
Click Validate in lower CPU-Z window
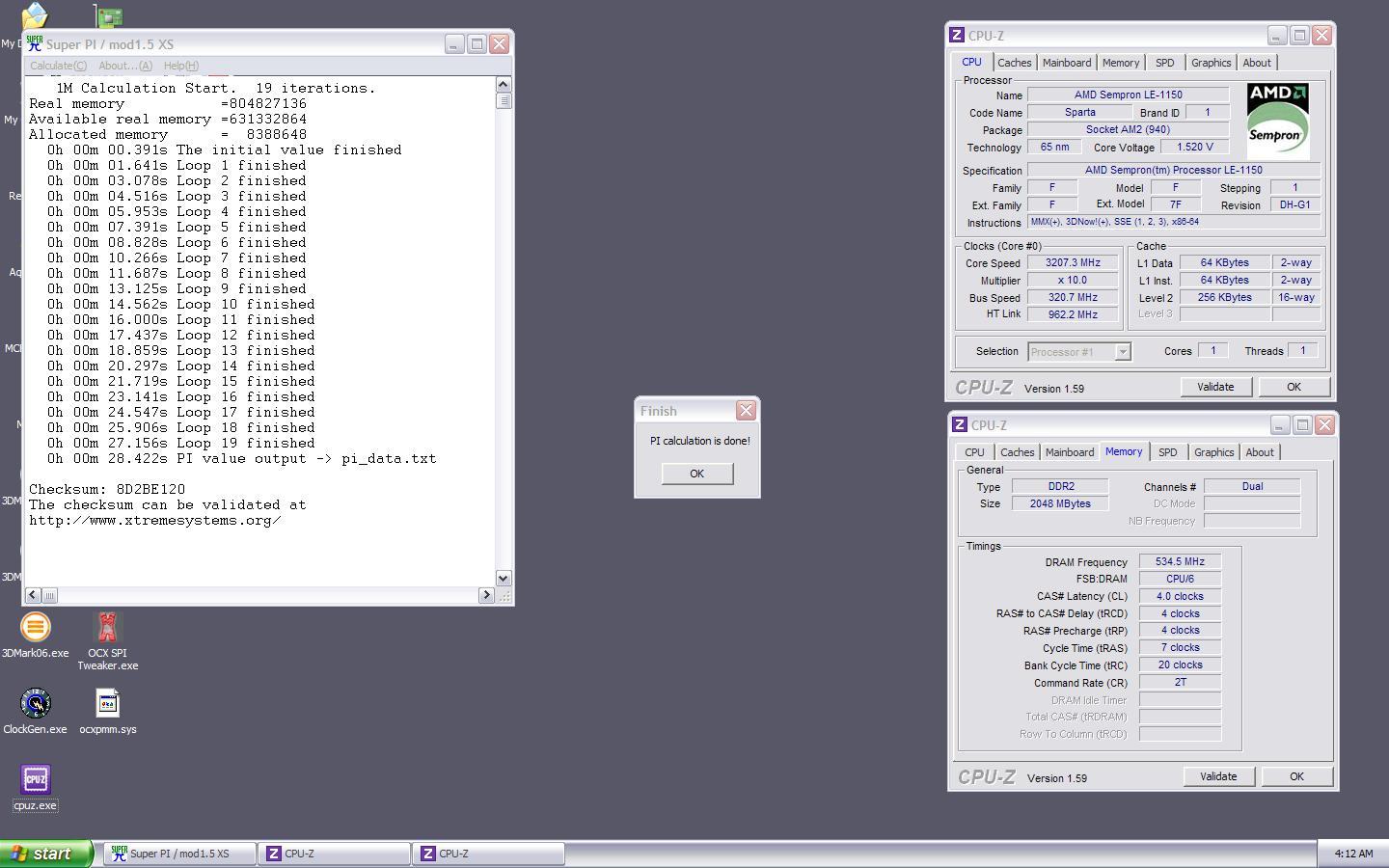pos(1218,776)
